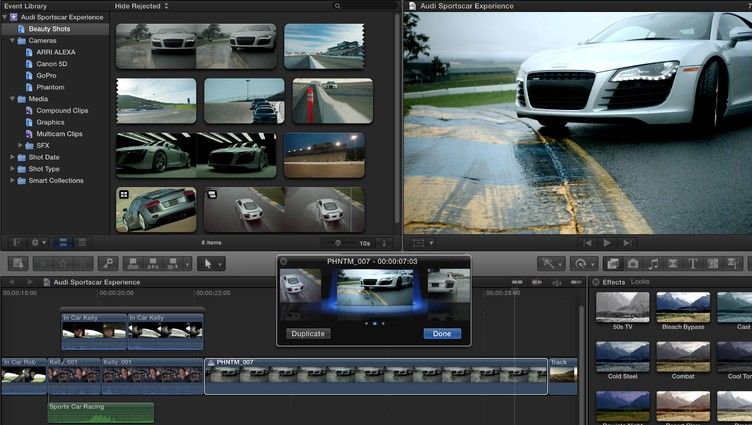
Task: Adjust the clip duration slider
Action: pyautogui.click(x=339, y=243)
